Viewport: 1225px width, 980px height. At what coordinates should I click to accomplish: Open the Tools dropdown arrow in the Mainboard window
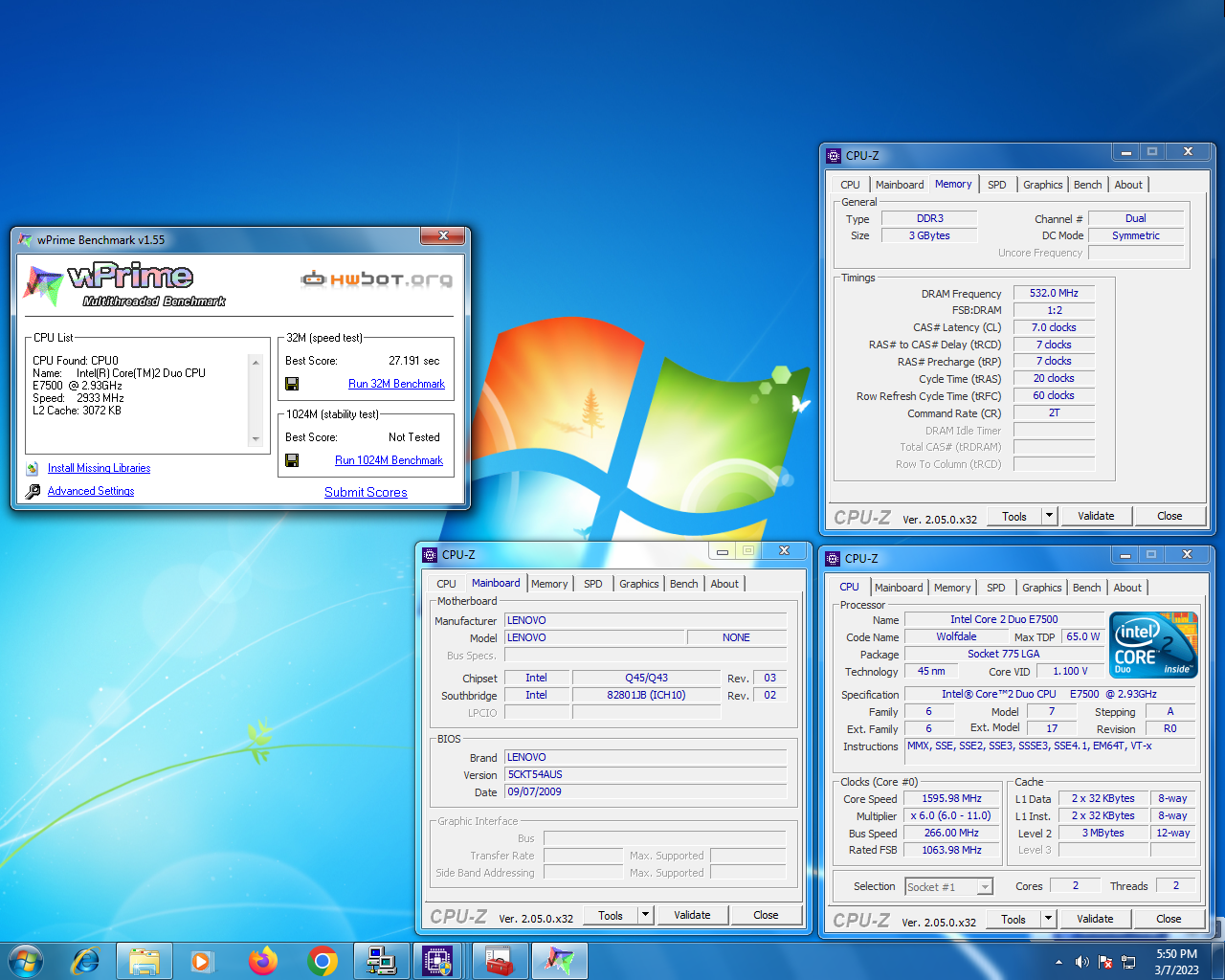(645, 915)
